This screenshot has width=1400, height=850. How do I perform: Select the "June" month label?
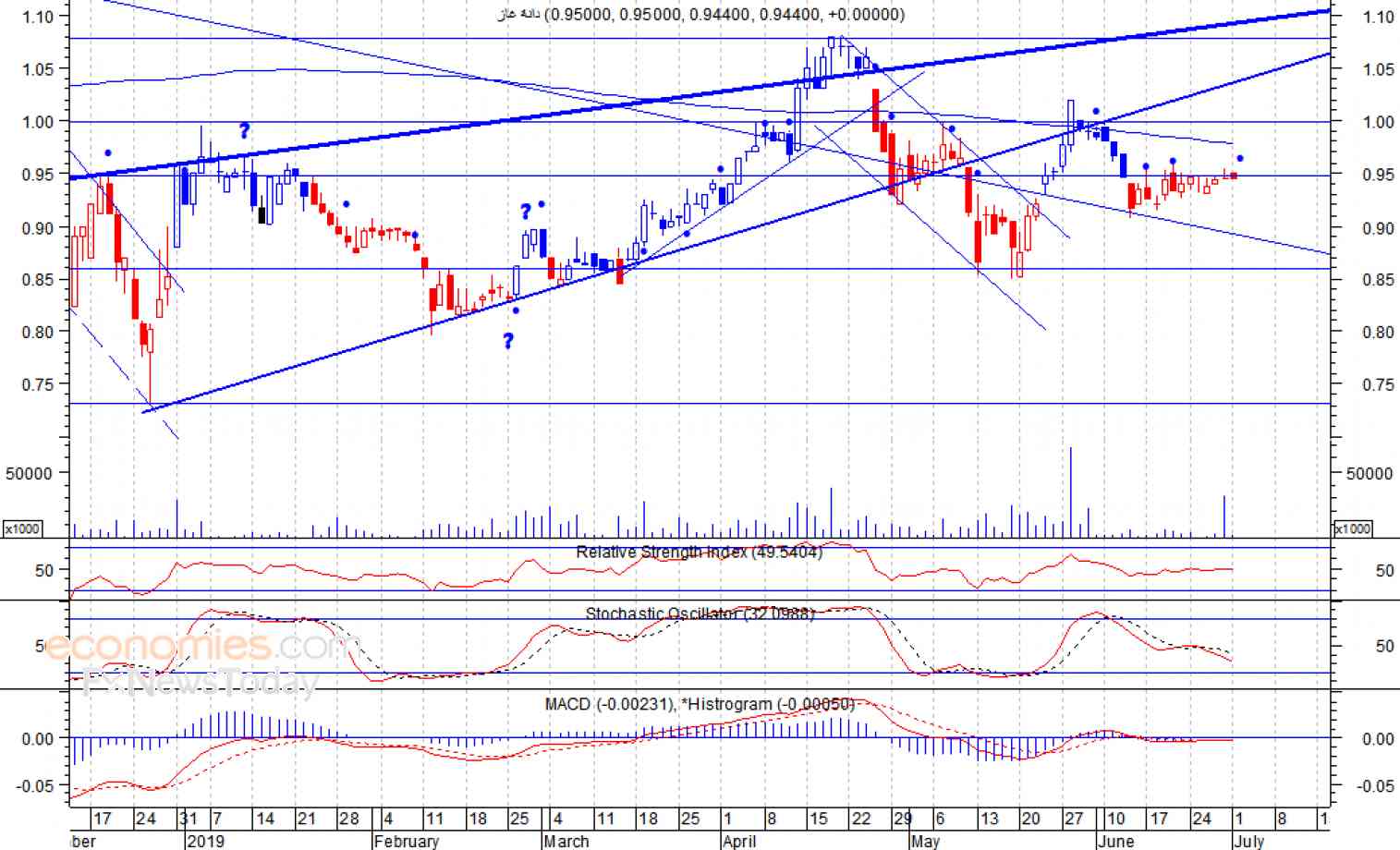1115,841
